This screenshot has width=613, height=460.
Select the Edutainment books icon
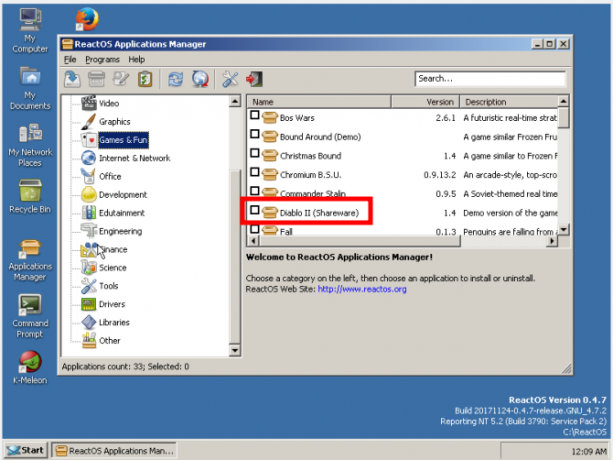coord(89,213)
